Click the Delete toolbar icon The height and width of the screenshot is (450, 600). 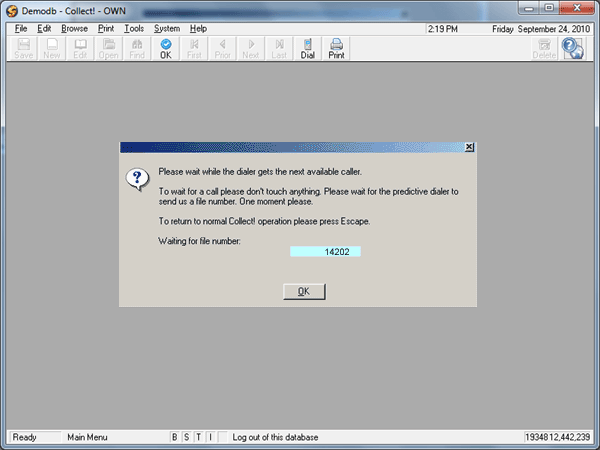(544, 49)
